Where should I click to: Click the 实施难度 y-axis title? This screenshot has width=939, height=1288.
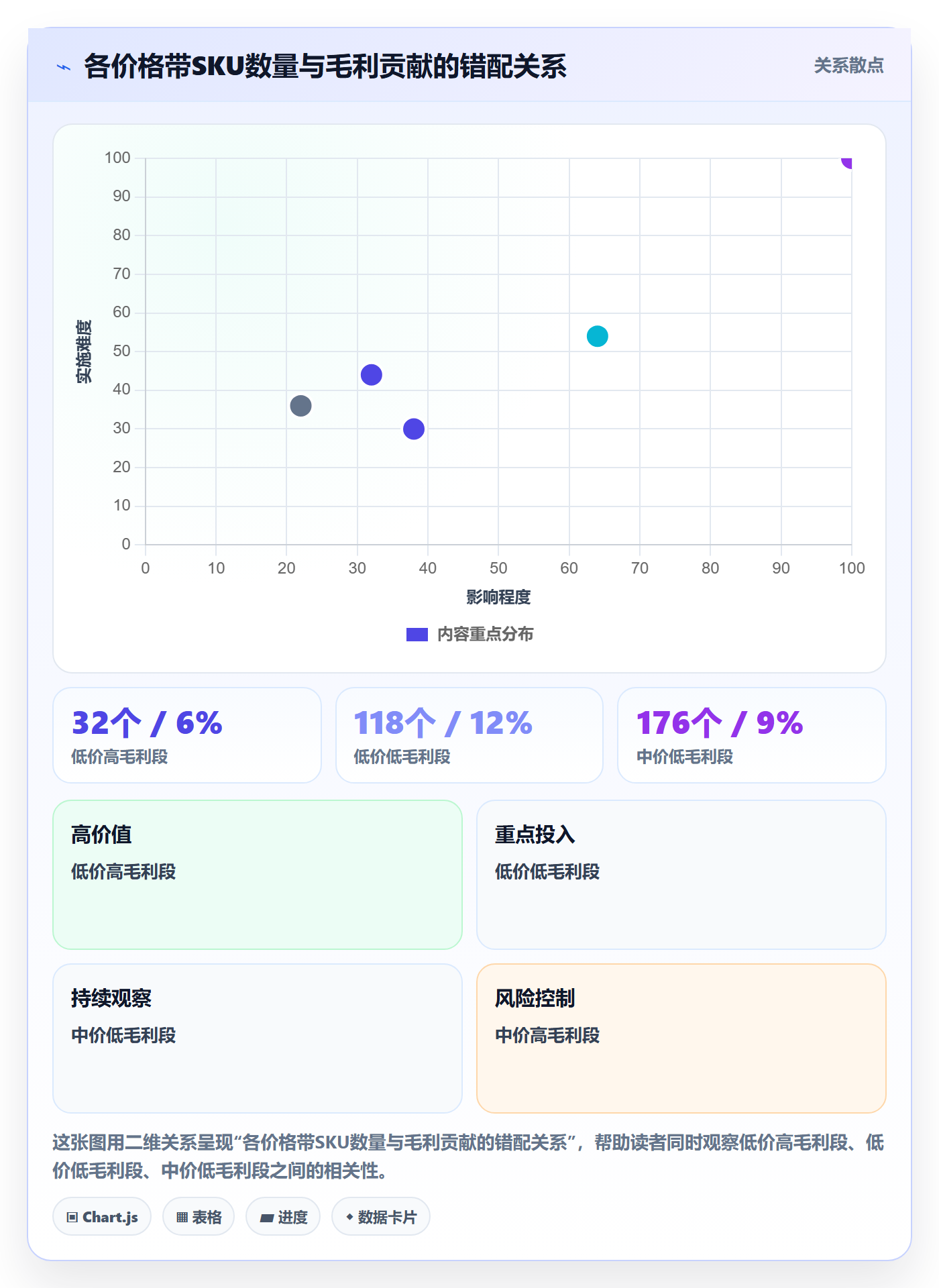(x=84, y=351)
